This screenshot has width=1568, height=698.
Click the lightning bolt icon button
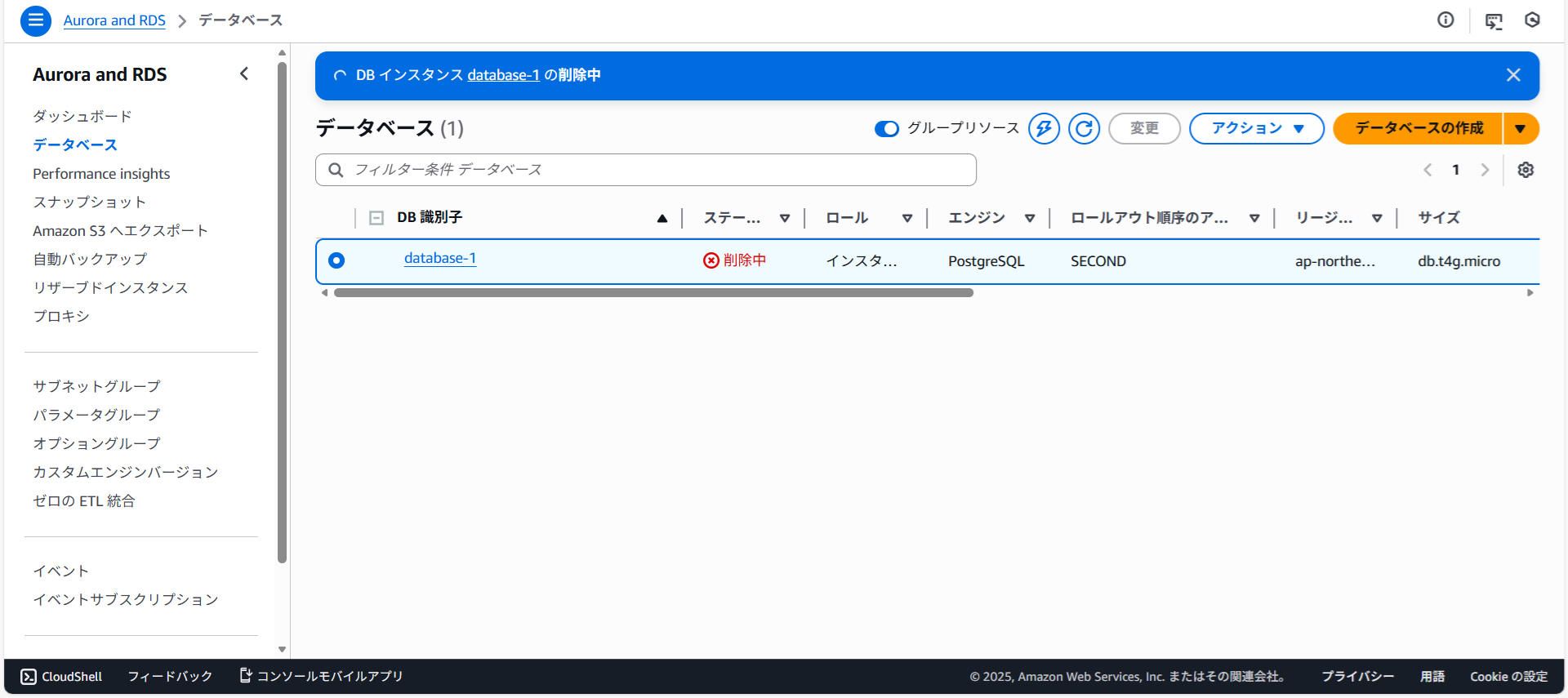pos(1044,129)
